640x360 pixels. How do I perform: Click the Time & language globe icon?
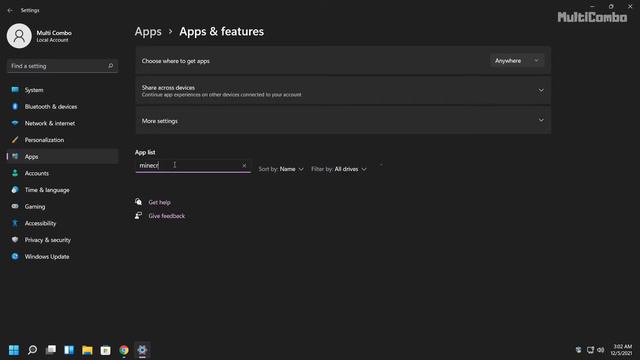tap(15, 190)
